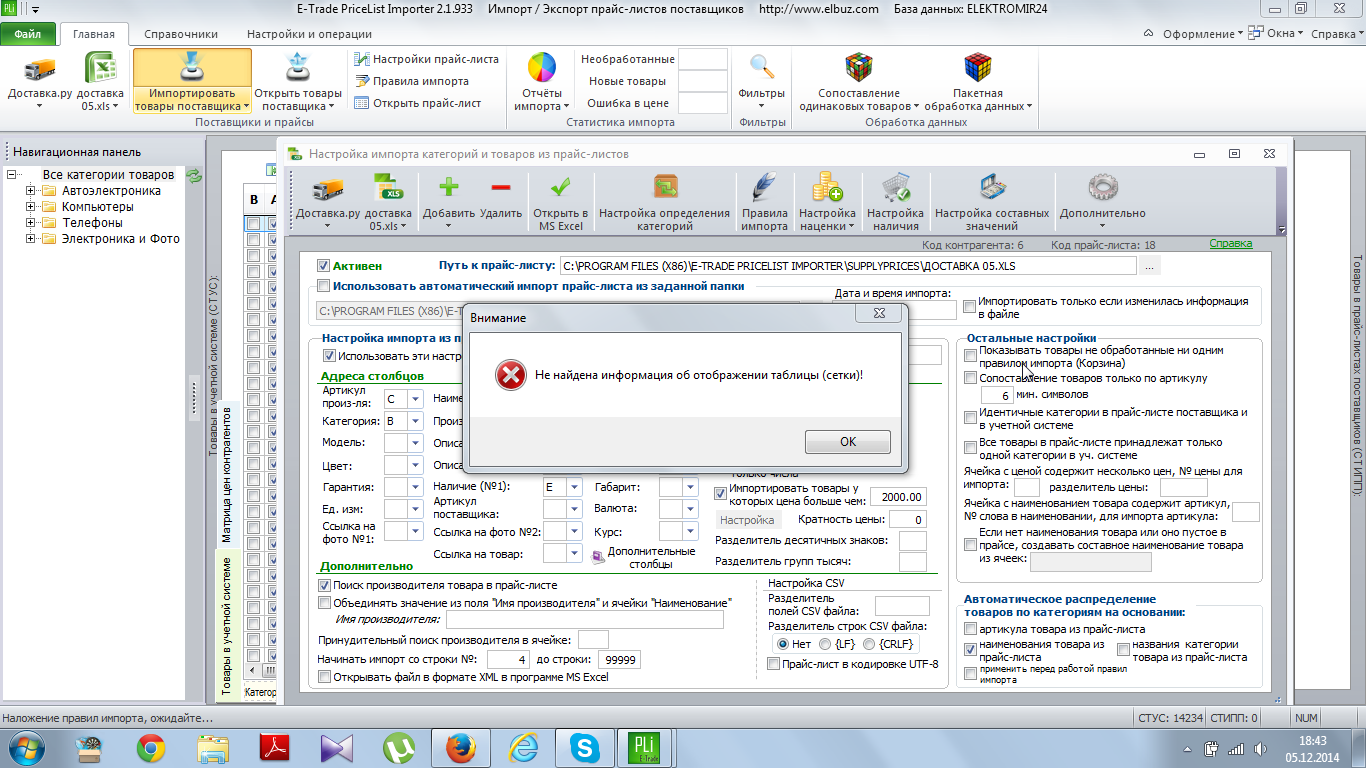Click the green plus Добавить icon
Image resolution: width=1366 pixels, height=768 pixels.
tap(449, 187)
